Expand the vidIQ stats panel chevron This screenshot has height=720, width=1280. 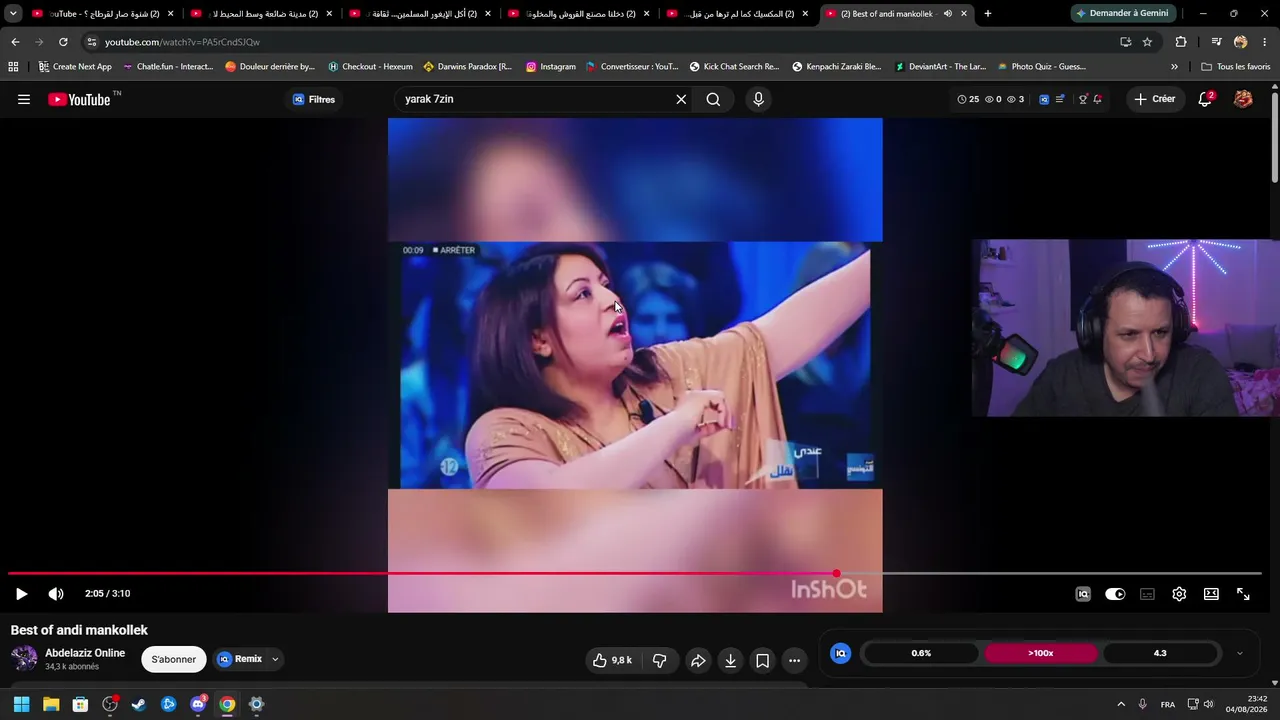[1240, 653]
